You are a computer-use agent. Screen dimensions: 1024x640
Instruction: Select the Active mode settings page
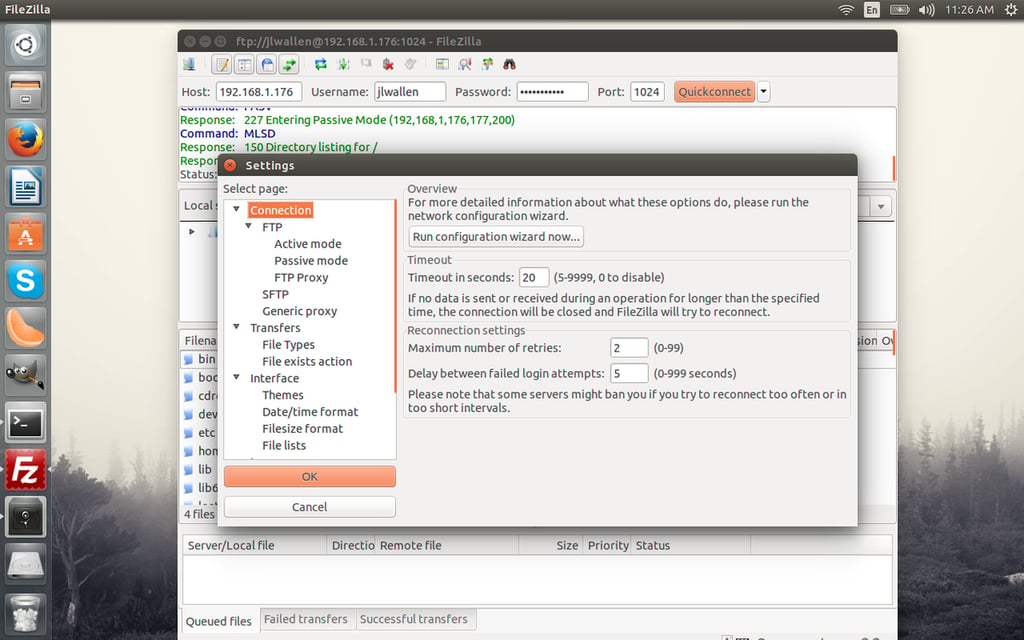[x=308, y=244]
